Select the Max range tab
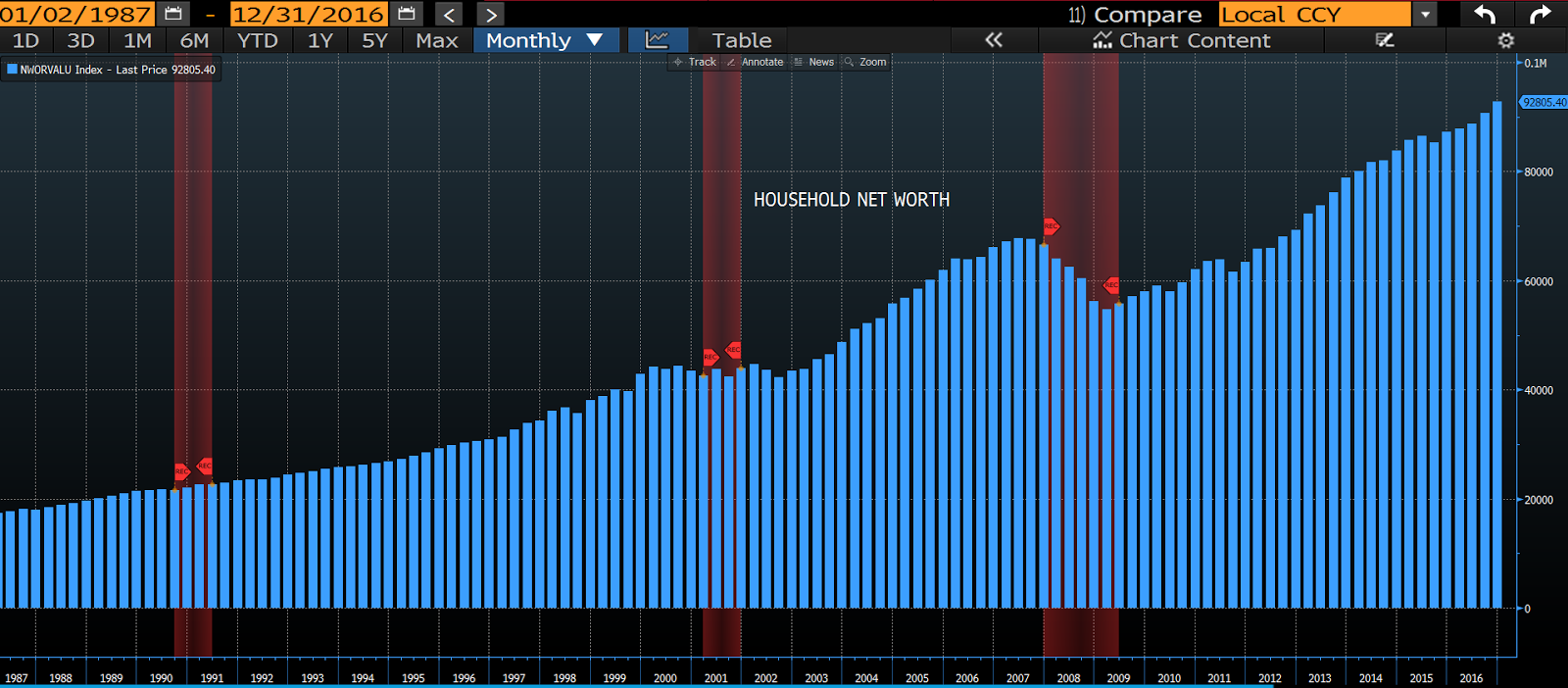This screenshot has width=1568, height=688. pos(437,40)
